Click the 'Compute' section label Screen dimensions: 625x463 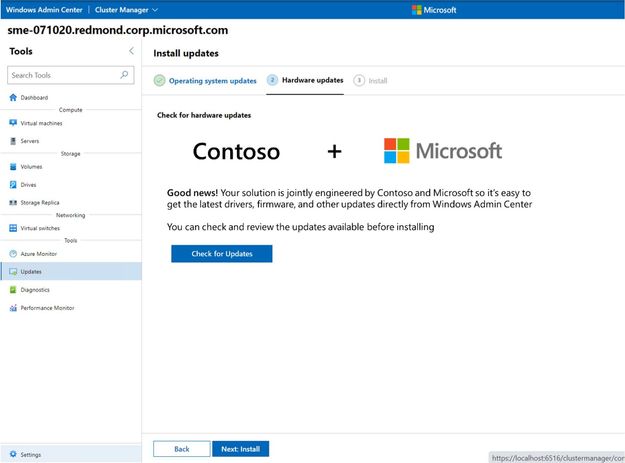tap(71, 110)
